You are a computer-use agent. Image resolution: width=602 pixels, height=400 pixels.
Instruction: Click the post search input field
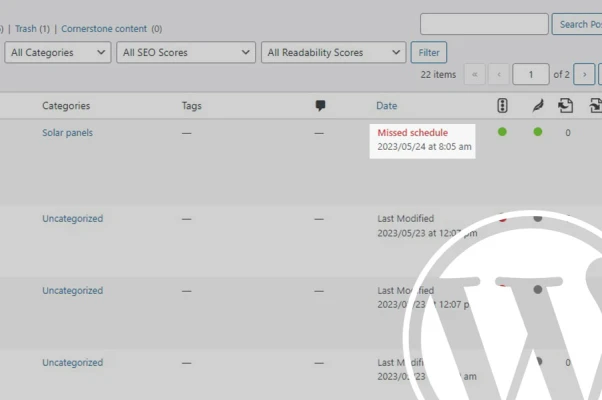(x=484, y=24)
